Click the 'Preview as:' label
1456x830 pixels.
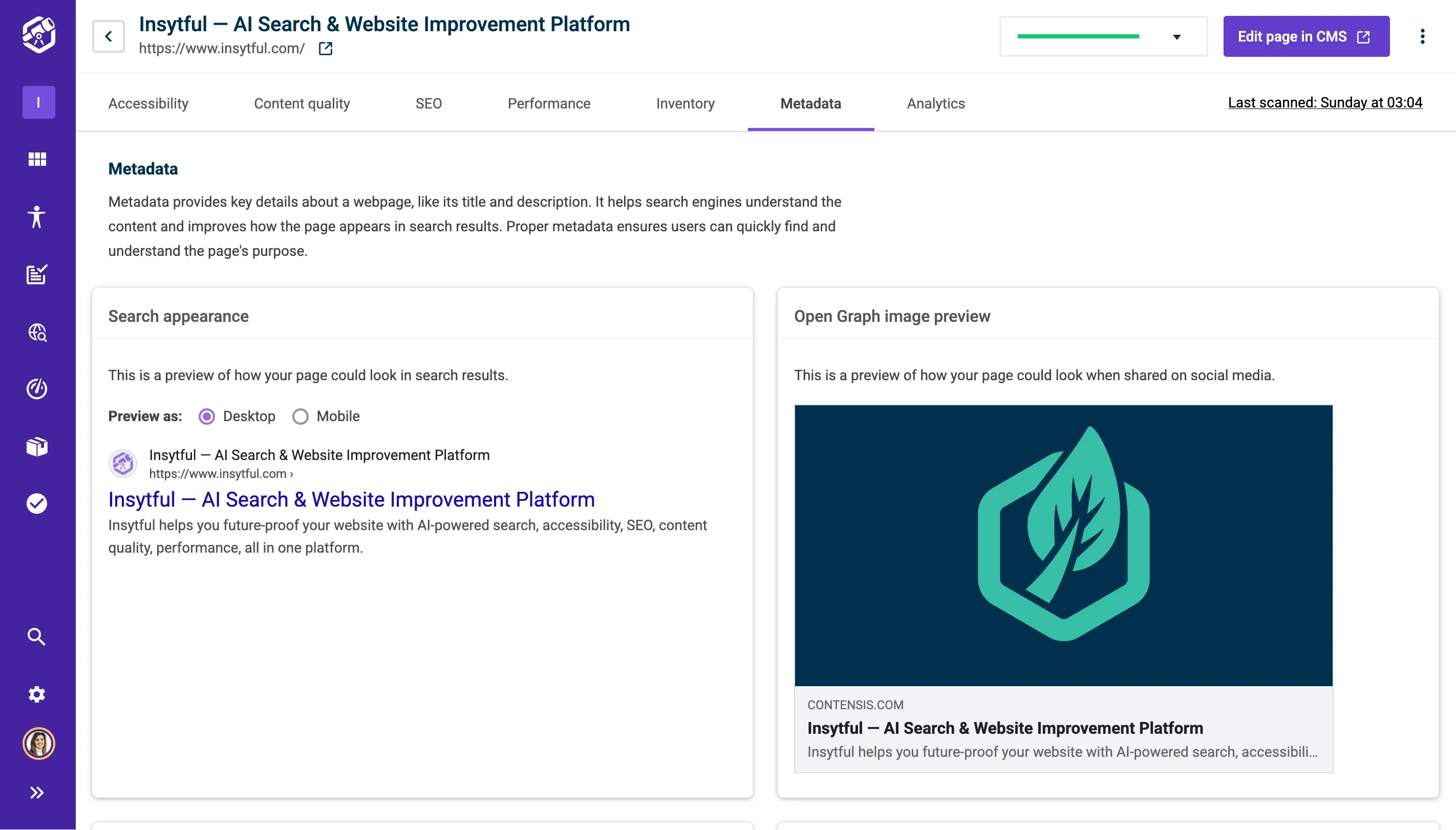pyautogui.click(x=145, y=417)
